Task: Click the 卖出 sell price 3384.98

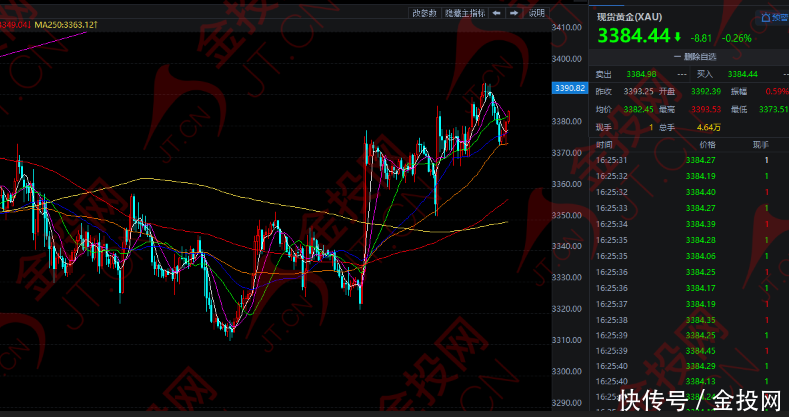Action: (x=640, y=74)
